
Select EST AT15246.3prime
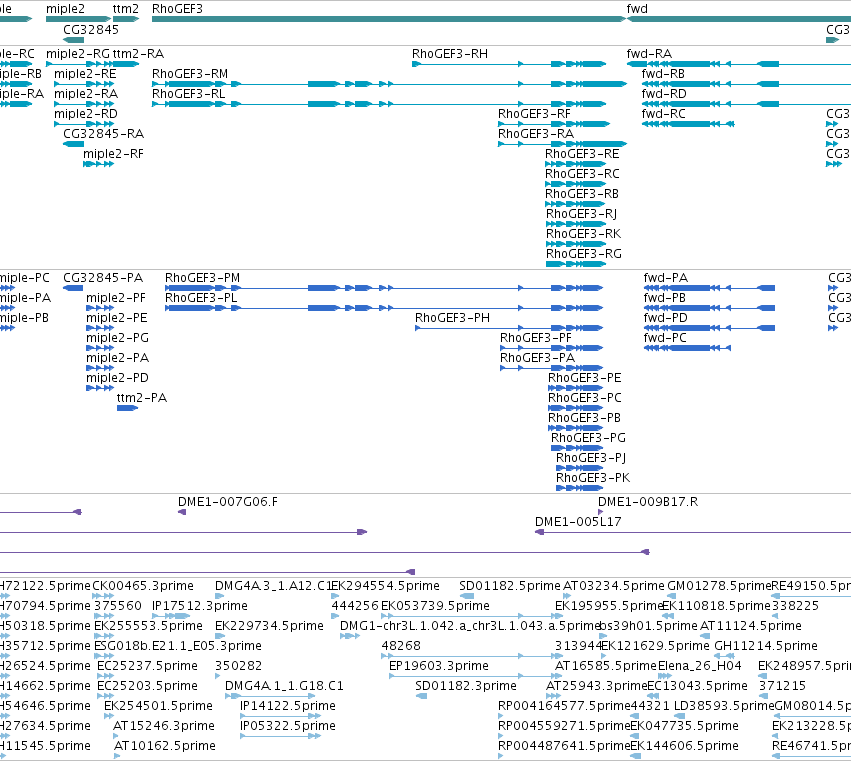pos(164,727)
